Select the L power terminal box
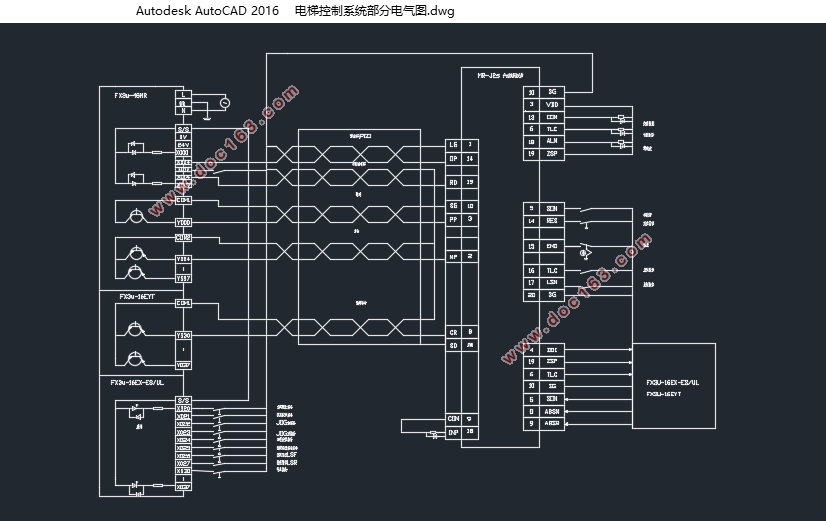Screen dimensions: 826x521 [183, 94]
